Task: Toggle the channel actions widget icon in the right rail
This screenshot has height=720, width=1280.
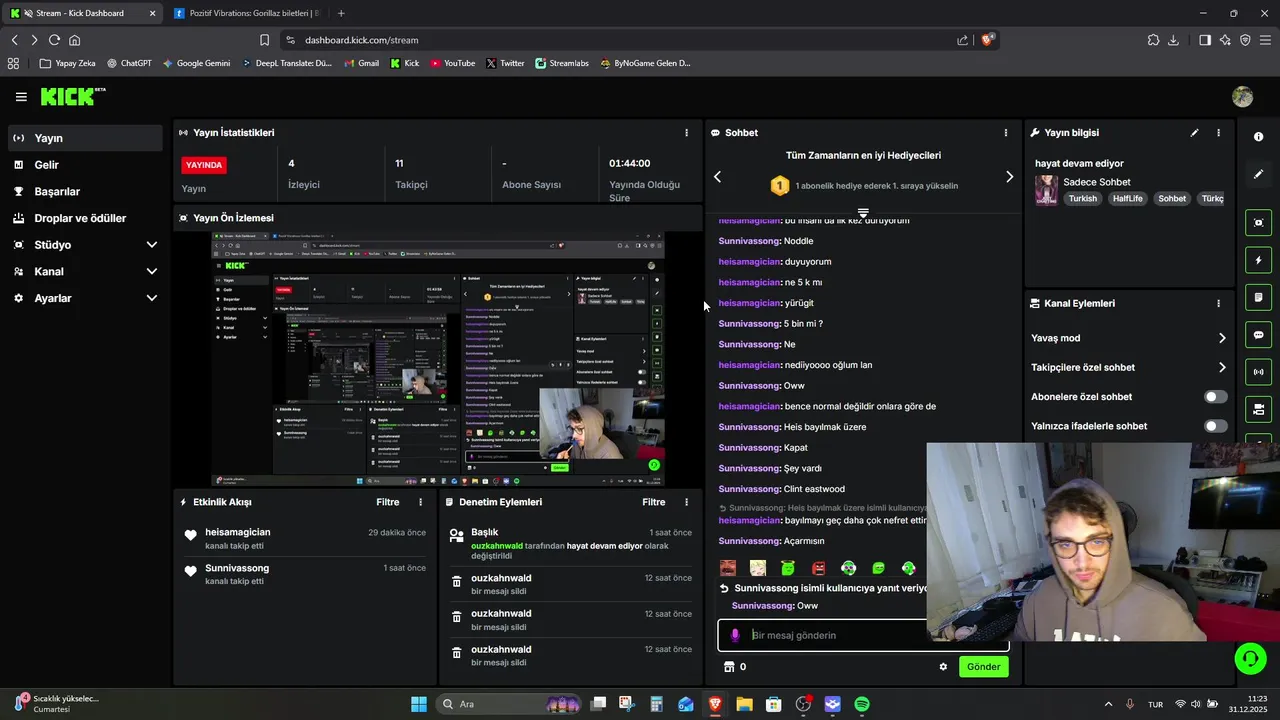Action: click(1258, 409)
